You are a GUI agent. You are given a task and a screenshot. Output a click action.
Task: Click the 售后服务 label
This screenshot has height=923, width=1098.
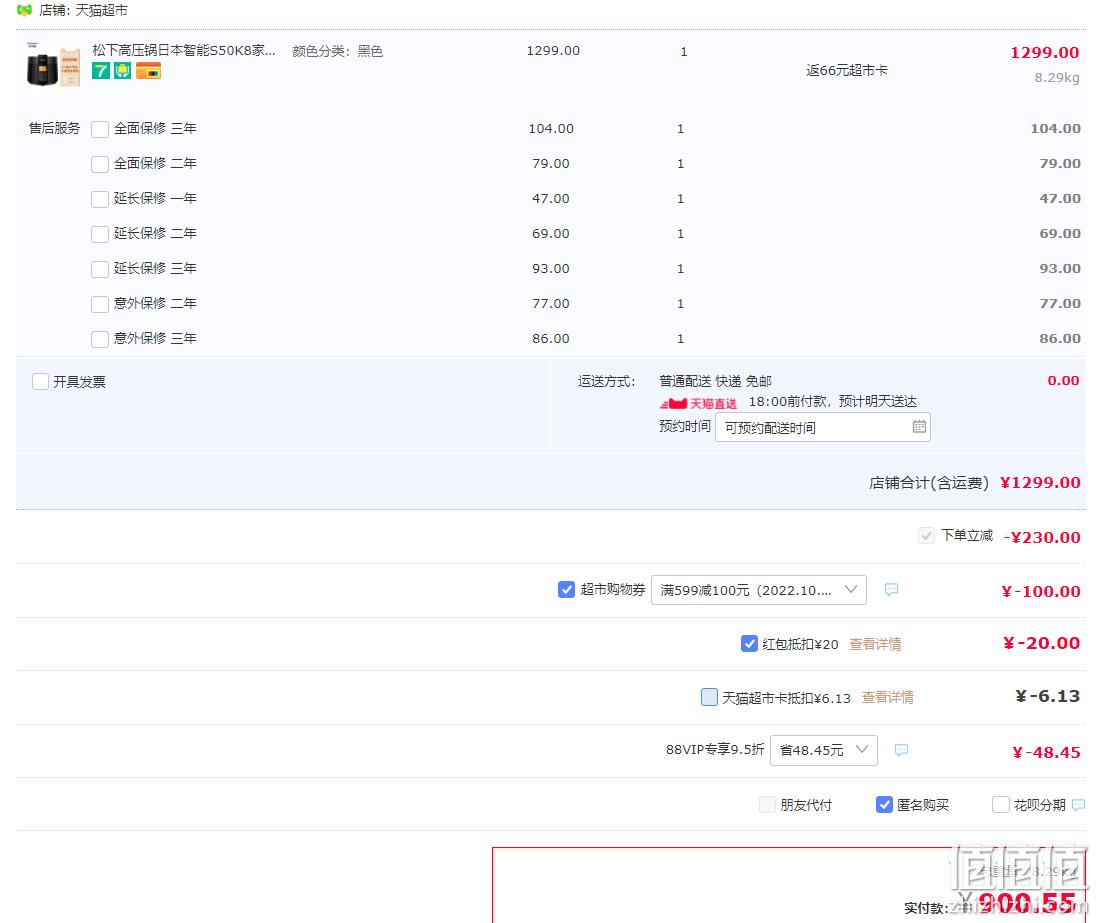[55, 128]
